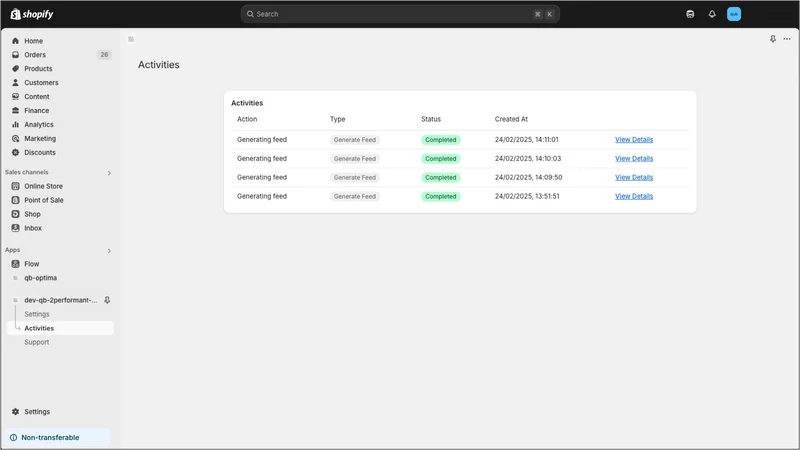
Task: Expand the Apps section chevron
Action: [109, 251]
